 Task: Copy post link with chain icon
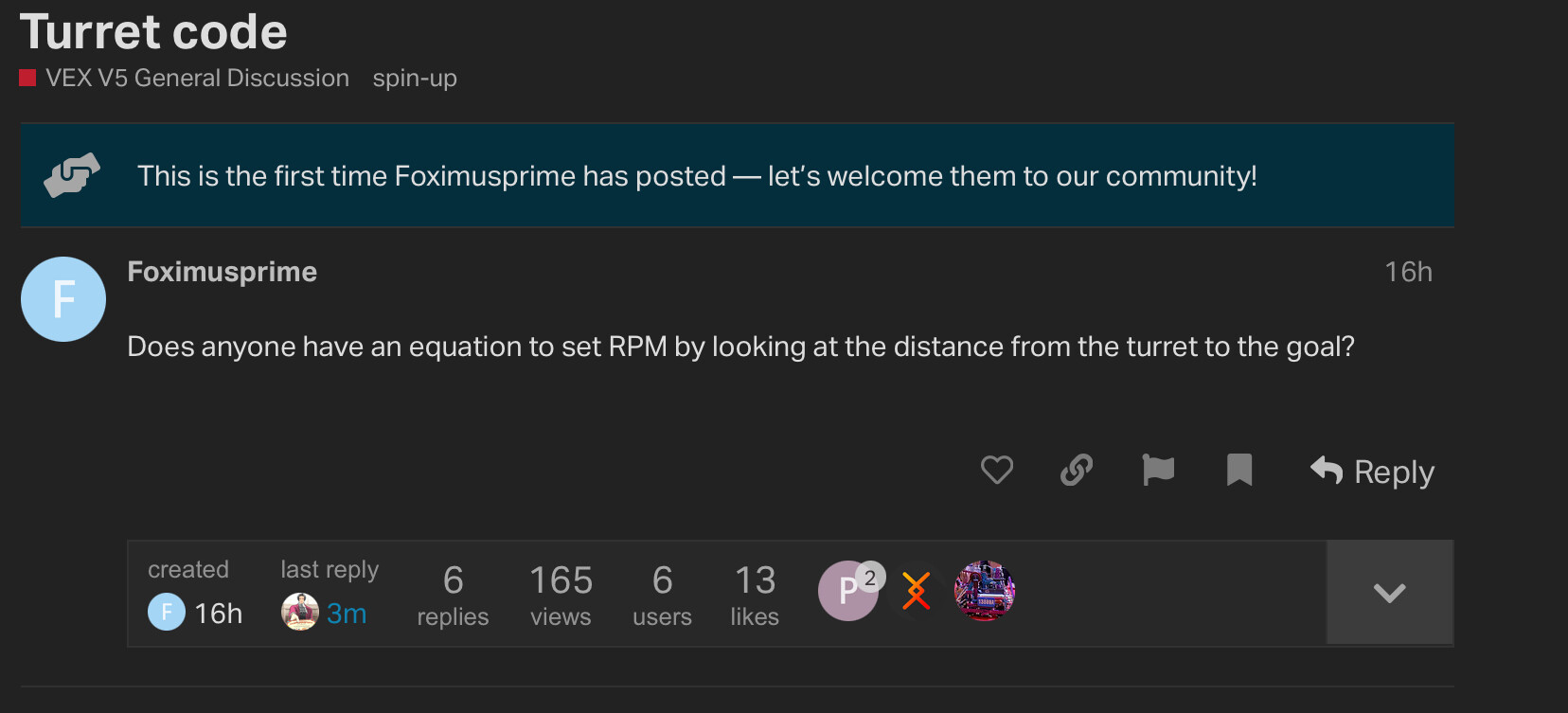[x=1077, y=470]
